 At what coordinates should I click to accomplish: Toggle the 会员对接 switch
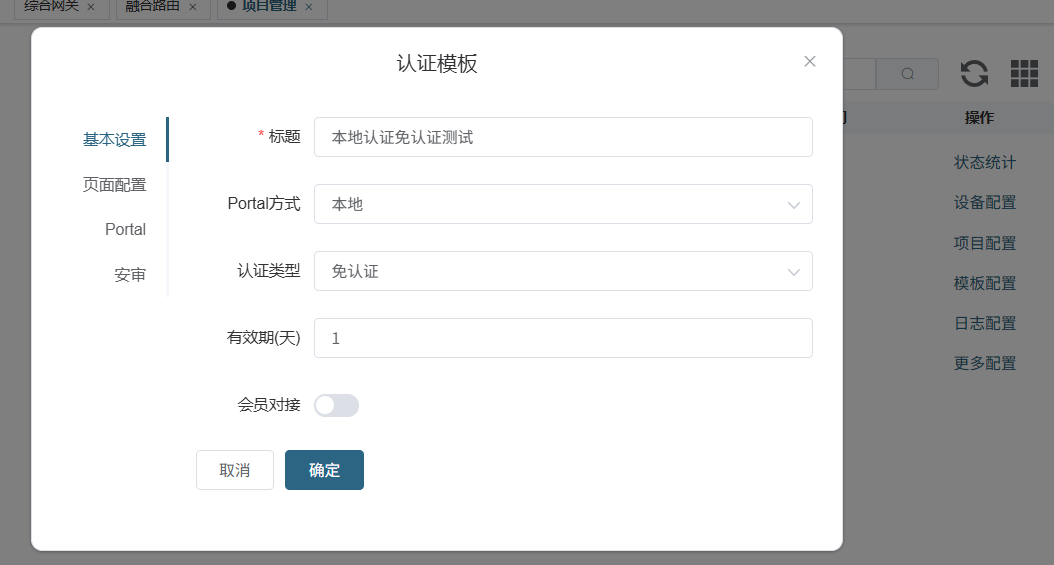coord(336,405)
